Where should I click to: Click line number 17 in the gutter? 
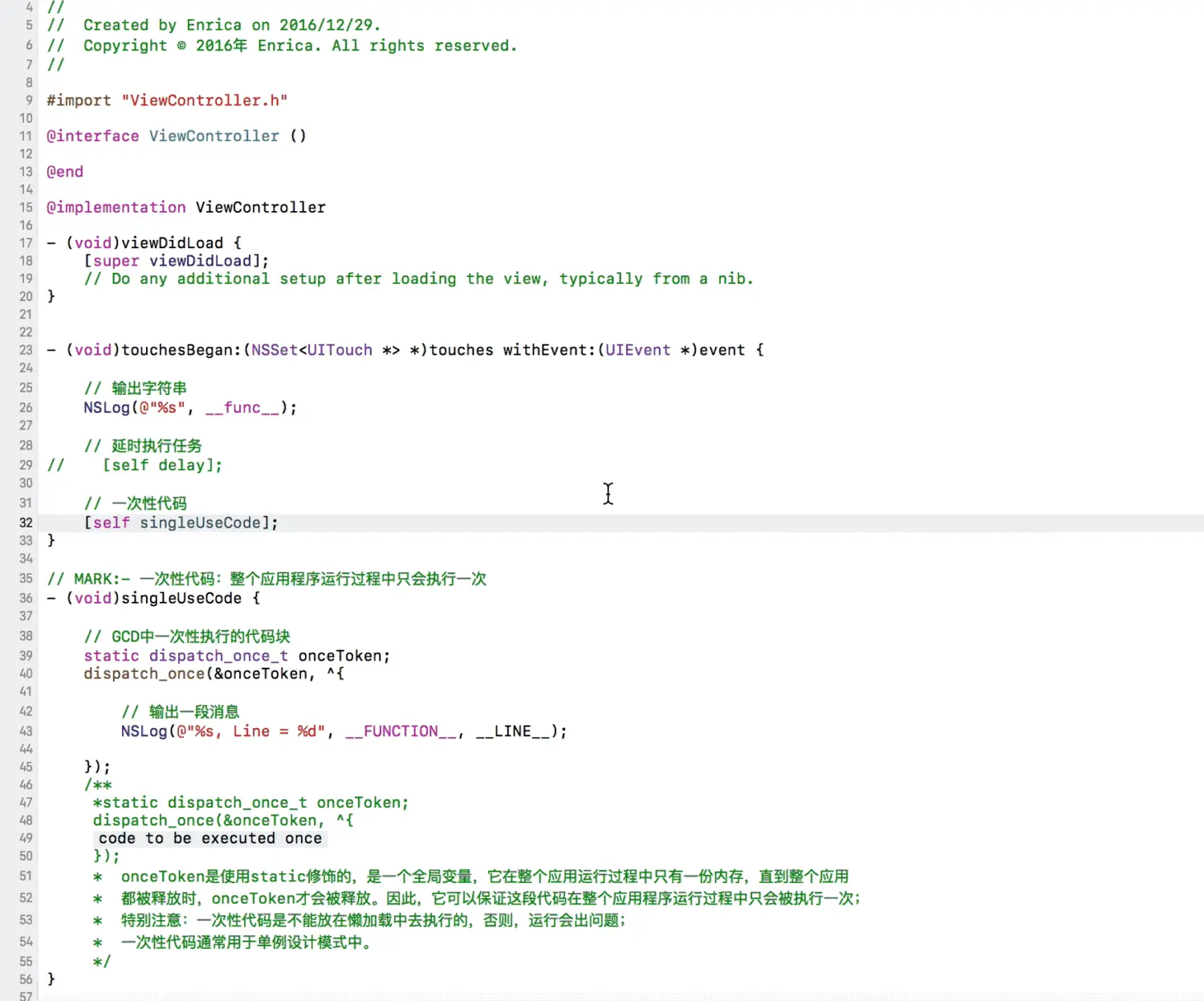coord(26,242)
